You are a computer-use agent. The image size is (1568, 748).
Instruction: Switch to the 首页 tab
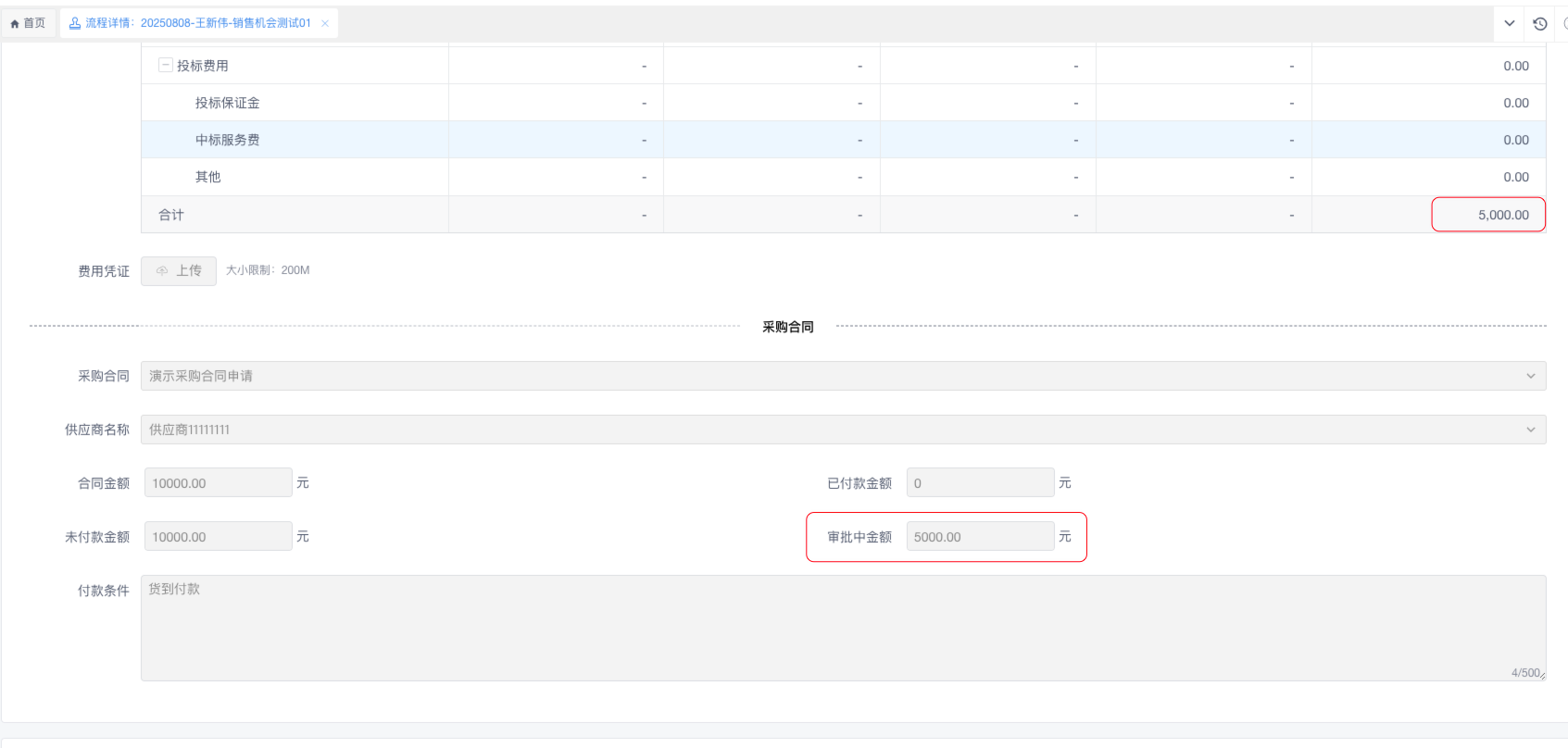29,23
